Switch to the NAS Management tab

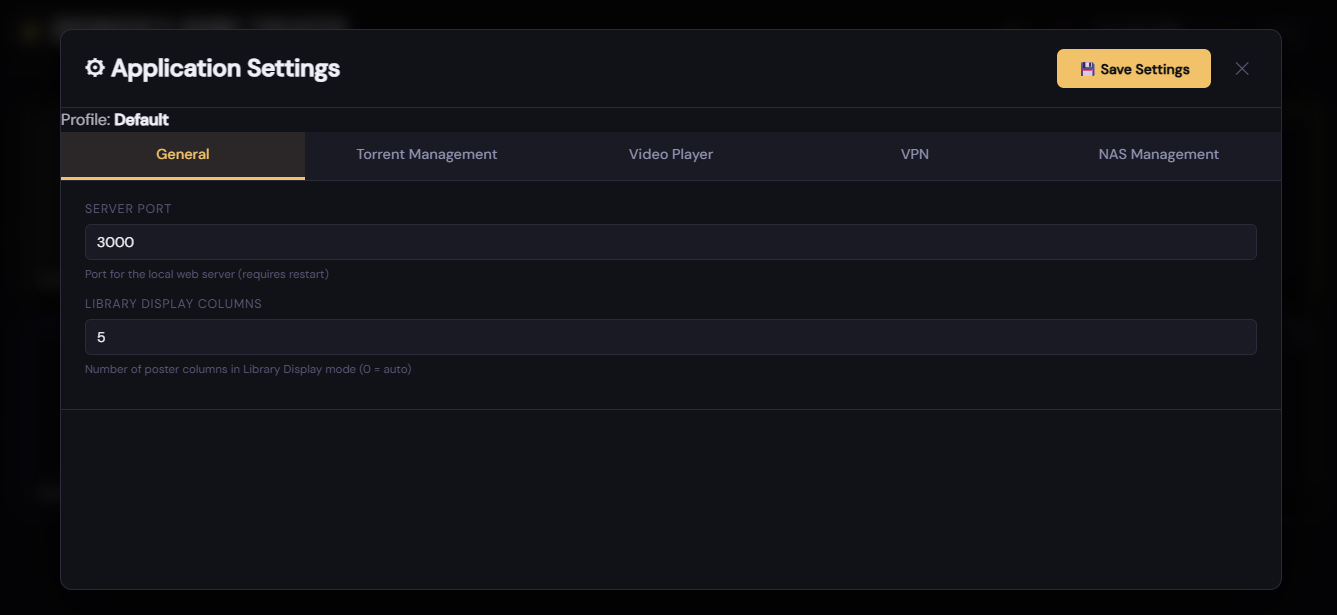1159,154
